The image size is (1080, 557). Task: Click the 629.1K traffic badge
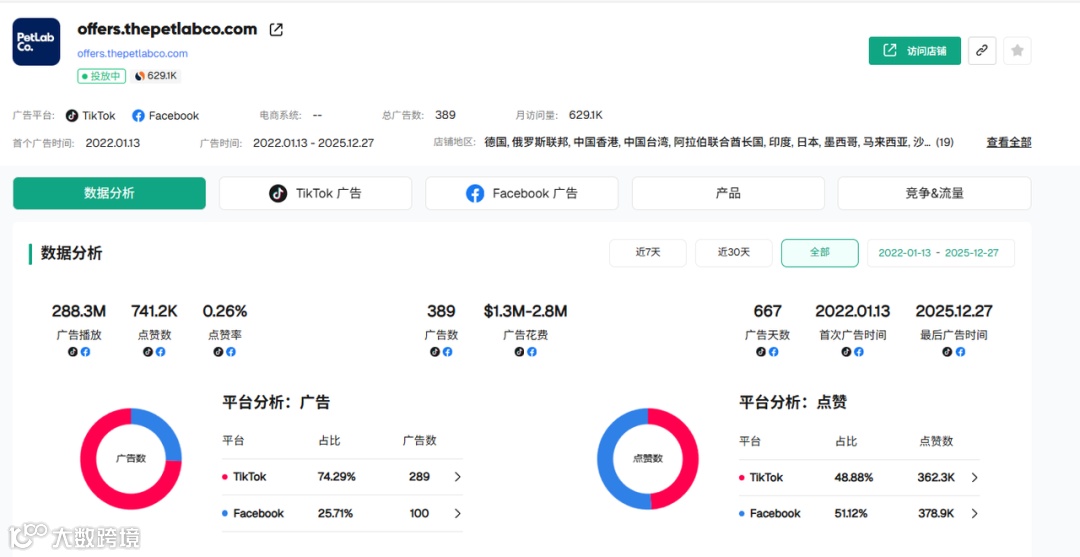[156, 76]
